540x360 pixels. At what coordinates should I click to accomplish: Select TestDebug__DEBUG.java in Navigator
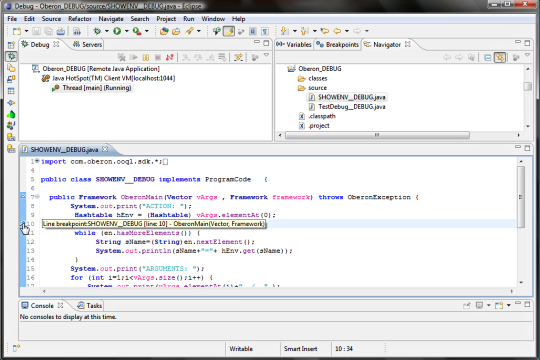coord(347,107)
